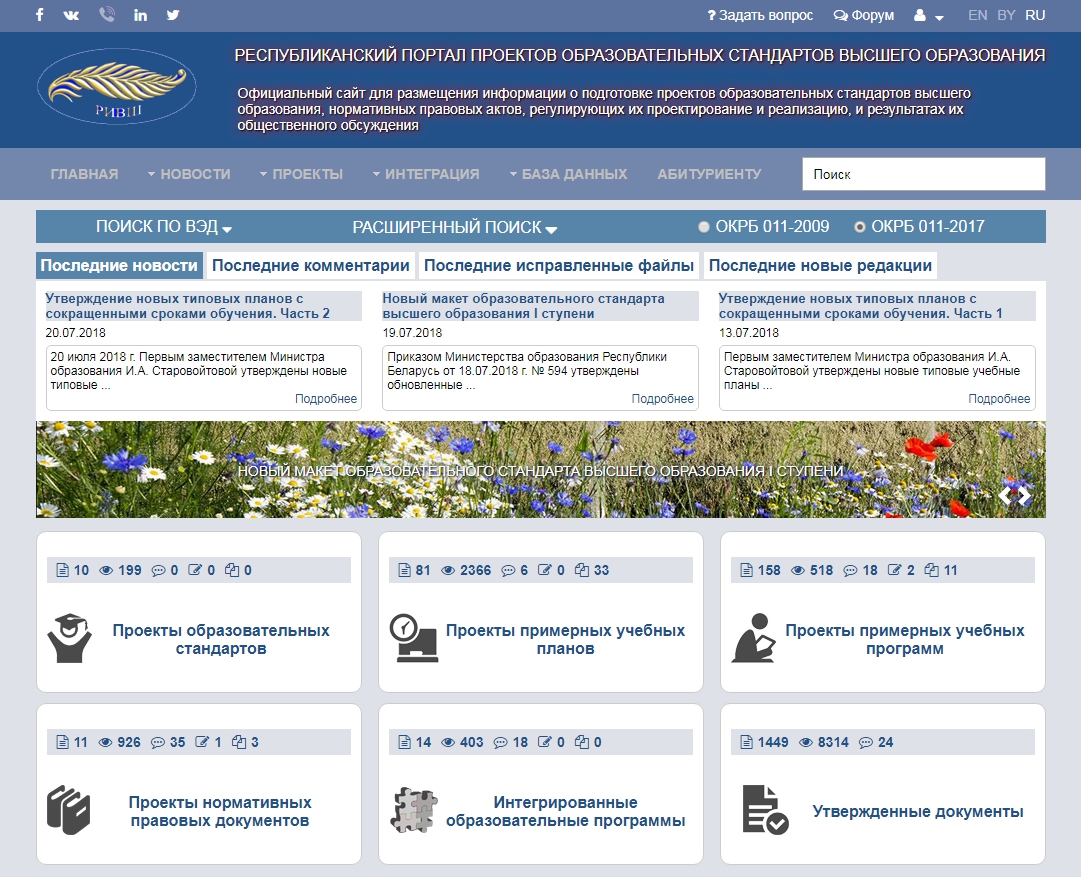Switch language to EN
The image size is (1081, 877).
coord(978,15)
